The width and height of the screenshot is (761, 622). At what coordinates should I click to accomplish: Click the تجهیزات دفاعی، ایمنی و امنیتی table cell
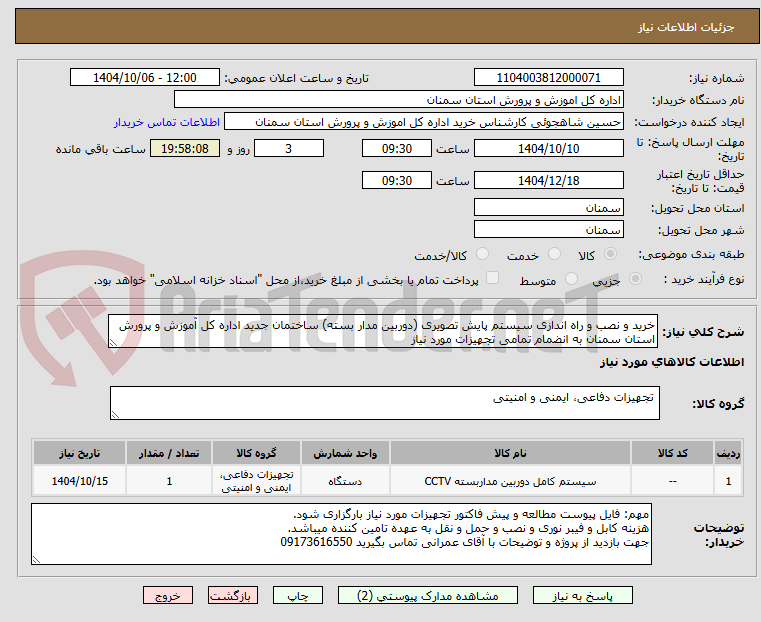[x=256, y=481]
